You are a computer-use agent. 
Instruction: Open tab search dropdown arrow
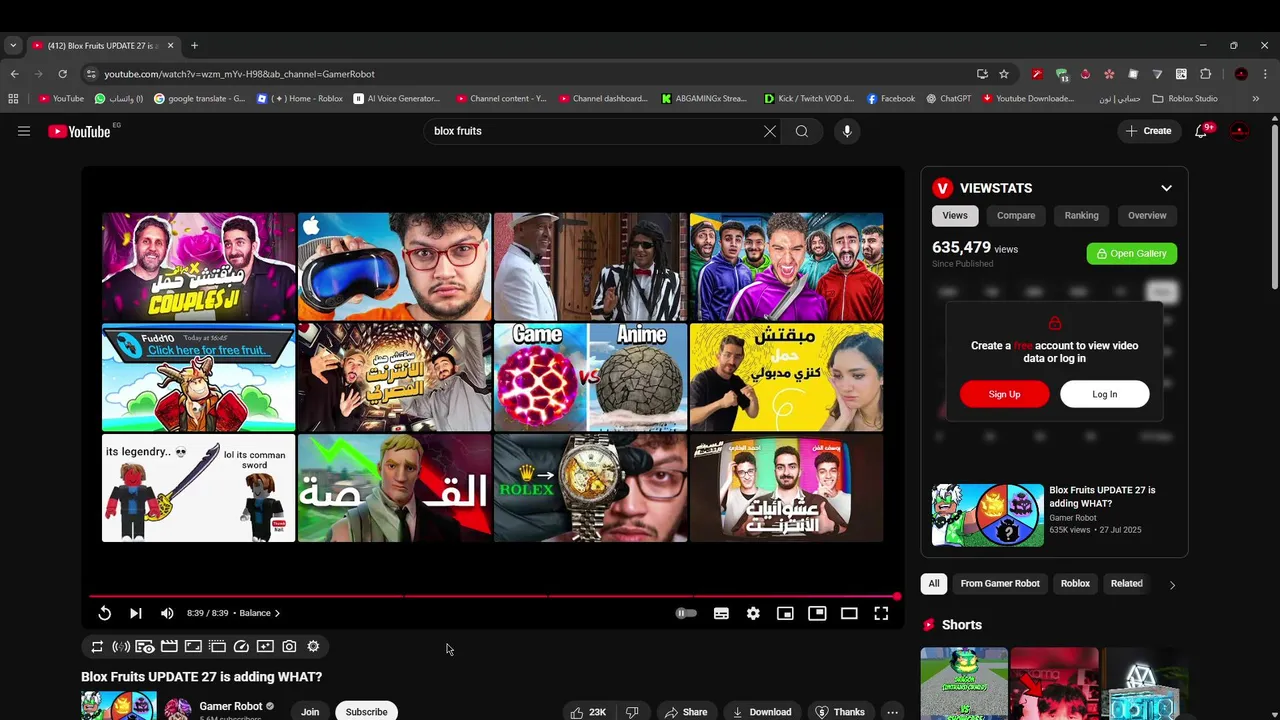pyautogui.click(x=13, y=45)
